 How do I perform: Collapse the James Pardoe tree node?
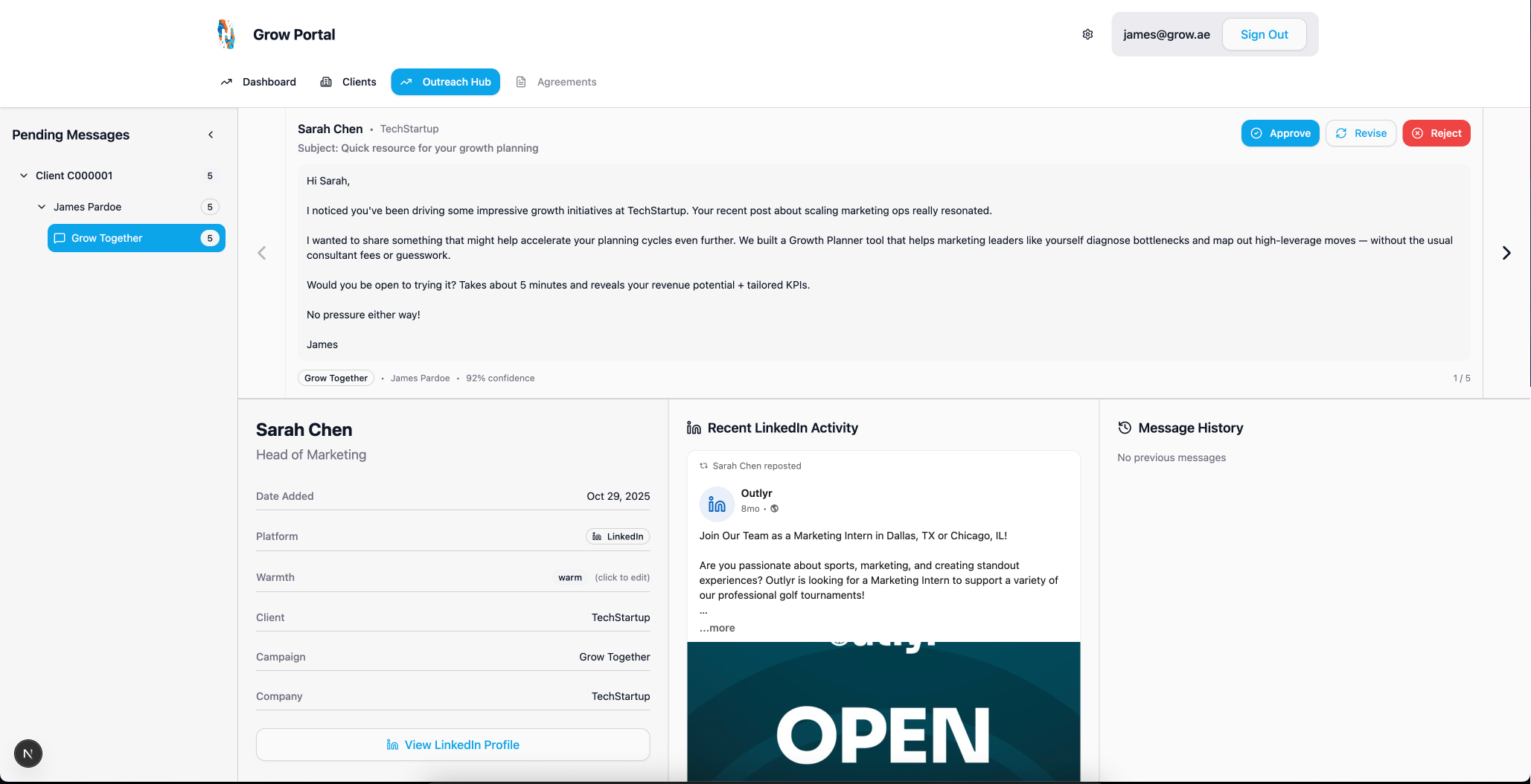coord(42,207)
